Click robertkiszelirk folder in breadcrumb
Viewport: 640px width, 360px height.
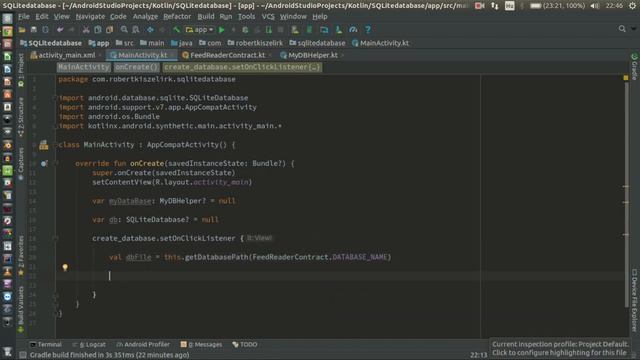[x=255, y=43]
